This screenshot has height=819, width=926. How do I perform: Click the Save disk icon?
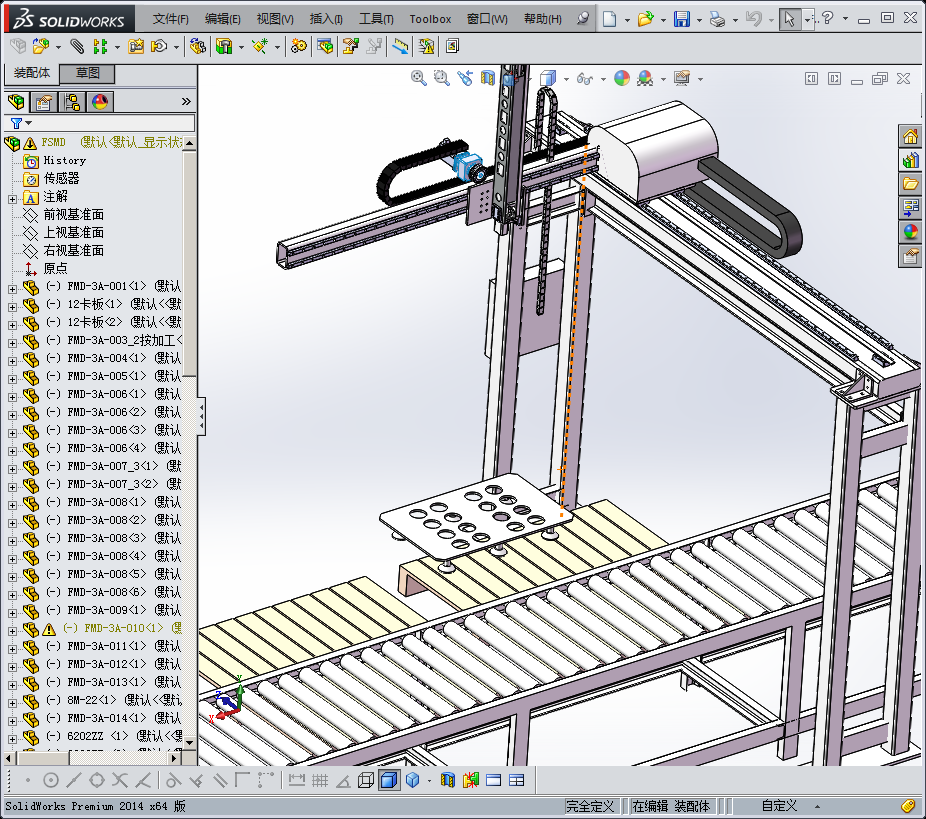click(681, 19)
